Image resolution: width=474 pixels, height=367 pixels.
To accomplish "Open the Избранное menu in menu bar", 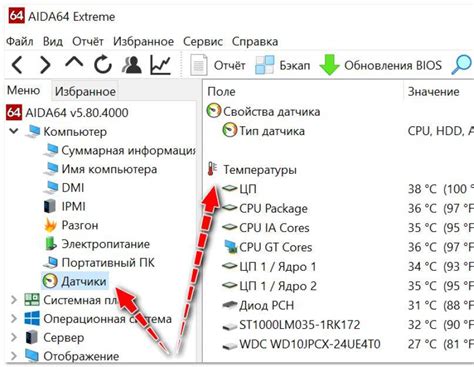I will (143, 41).
